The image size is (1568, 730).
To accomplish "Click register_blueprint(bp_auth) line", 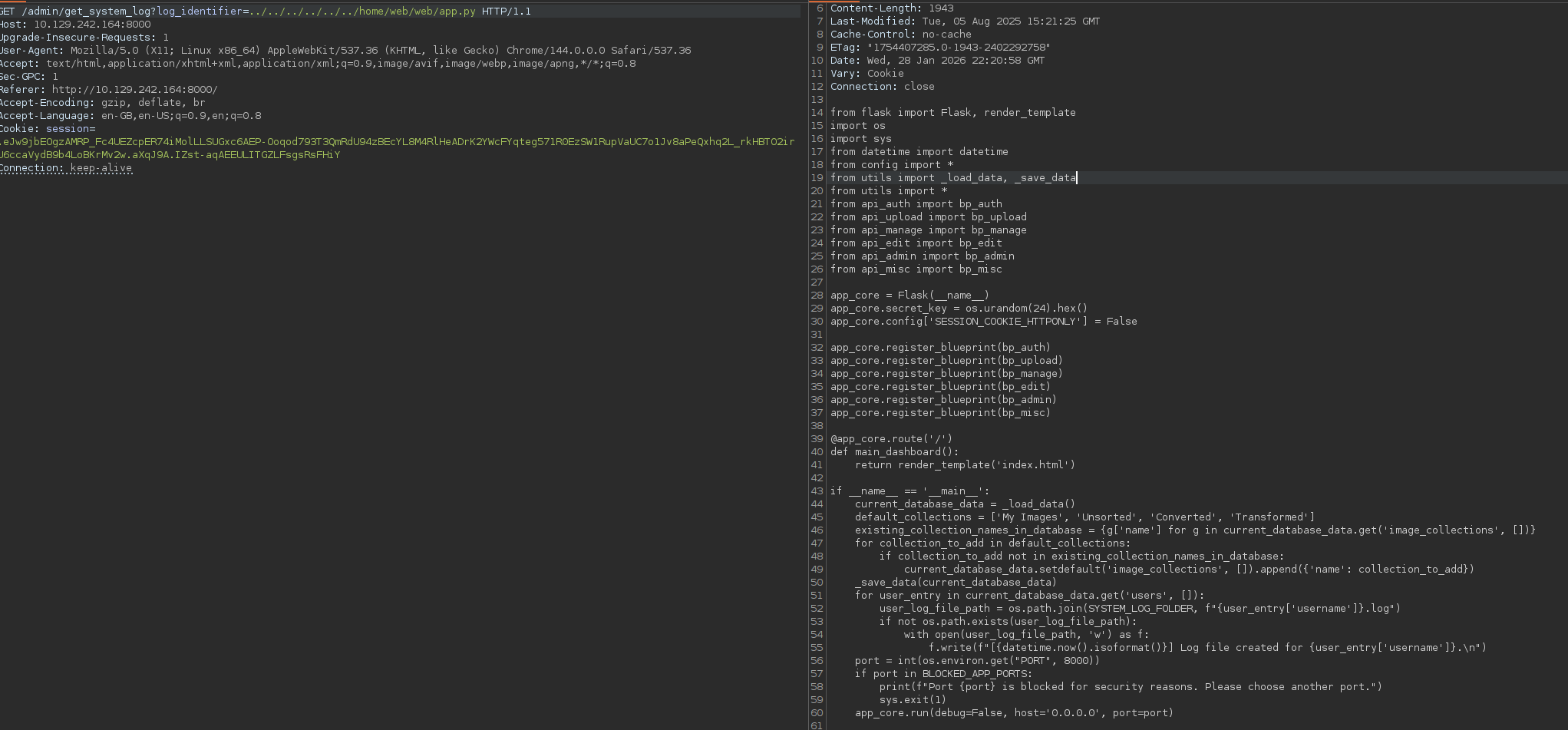I will coord(941,348).
